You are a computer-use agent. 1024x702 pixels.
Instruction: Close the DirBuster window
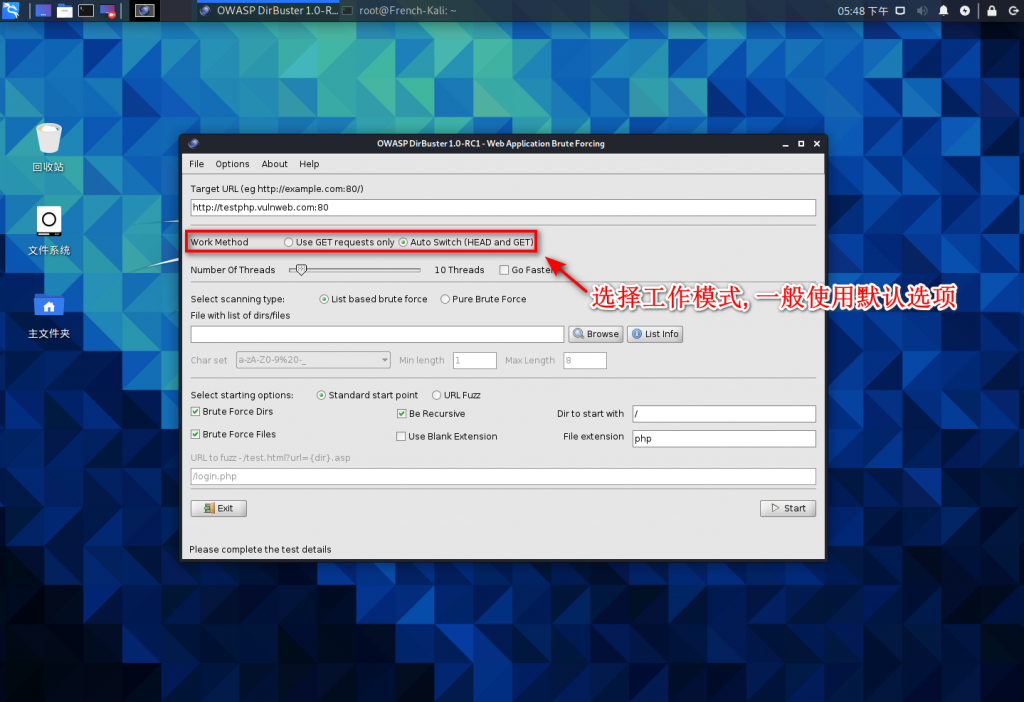816,144
